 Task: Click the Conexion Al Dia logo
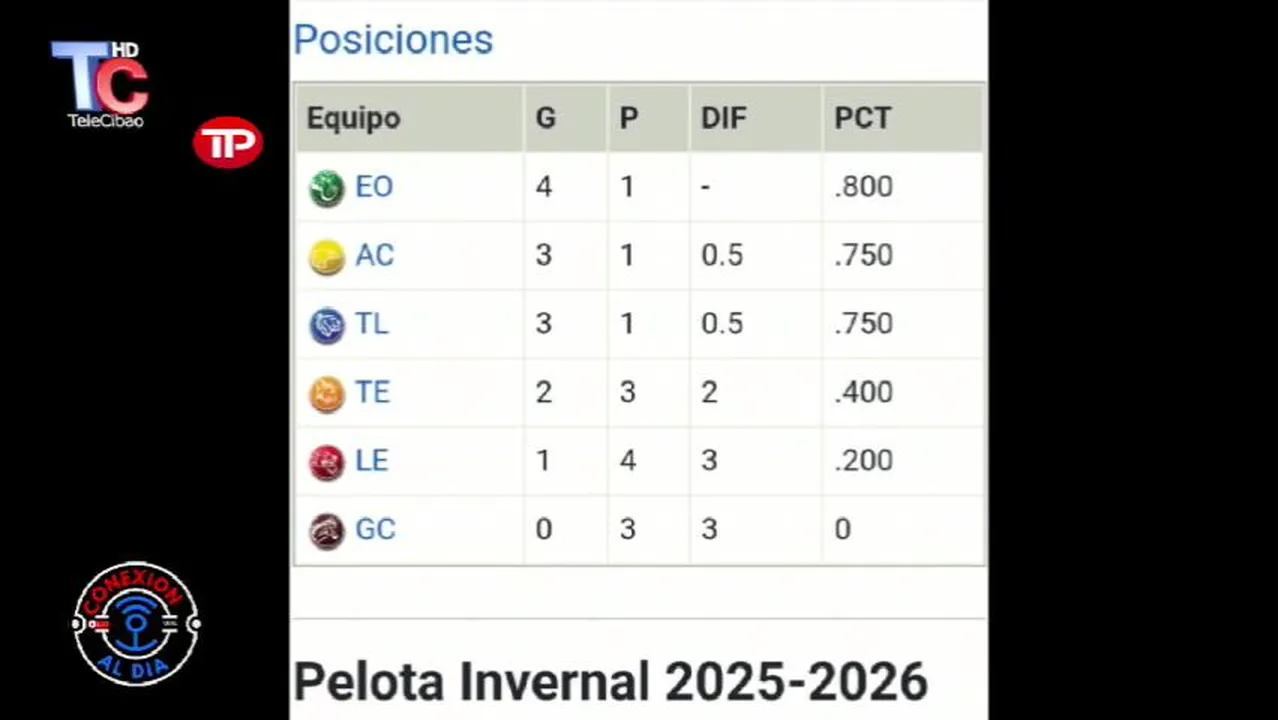pyautogui.click(x=136, y=623)
